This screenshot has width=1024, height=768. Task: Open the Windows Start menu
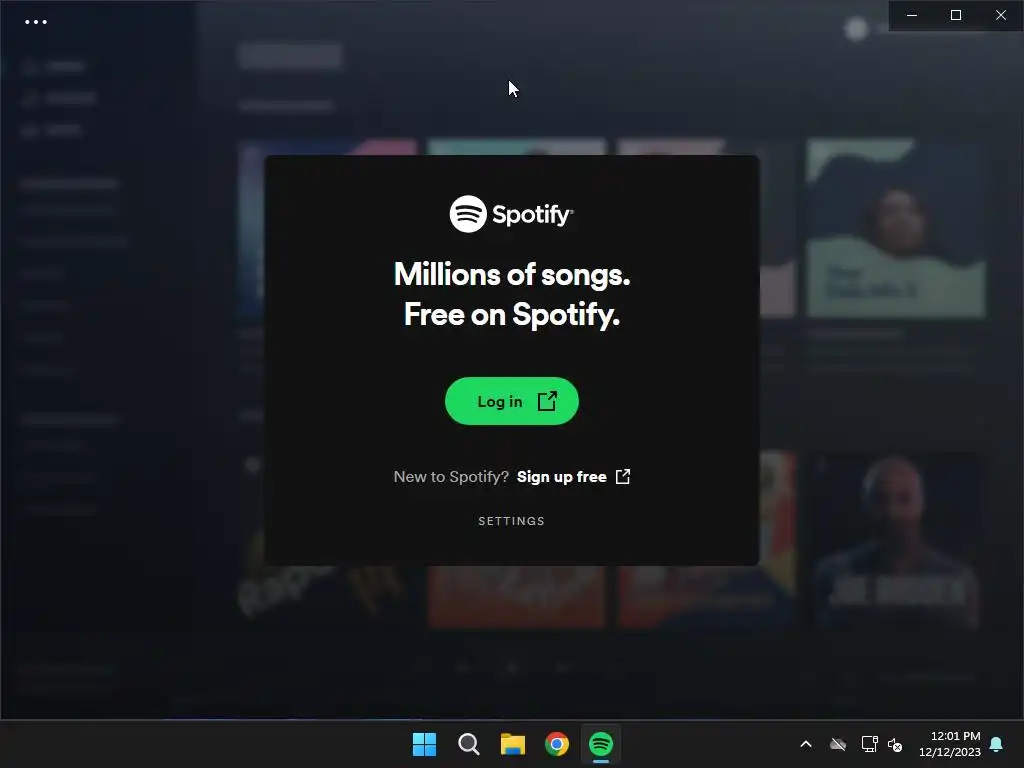coord(424,744)
